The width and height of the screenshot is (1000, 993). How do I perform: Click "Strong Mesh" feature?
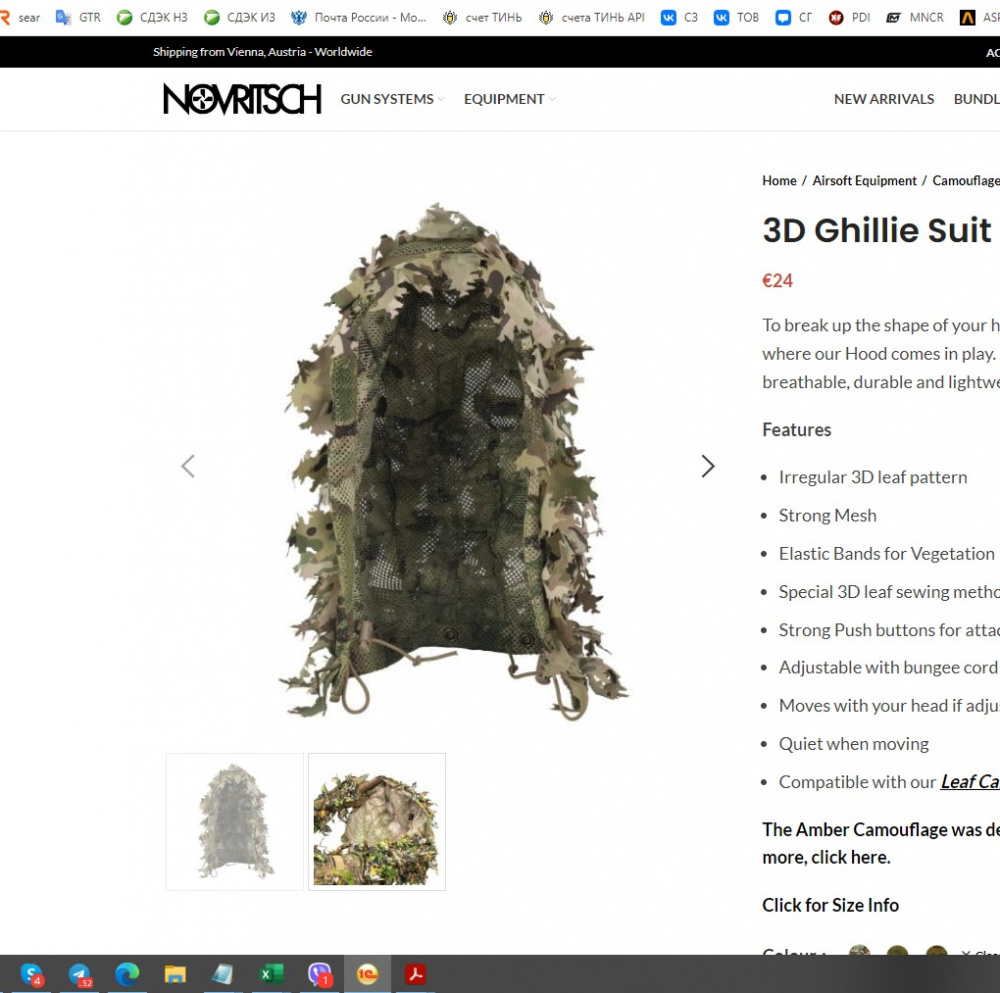pyautogui.click(x=827, y=515)
